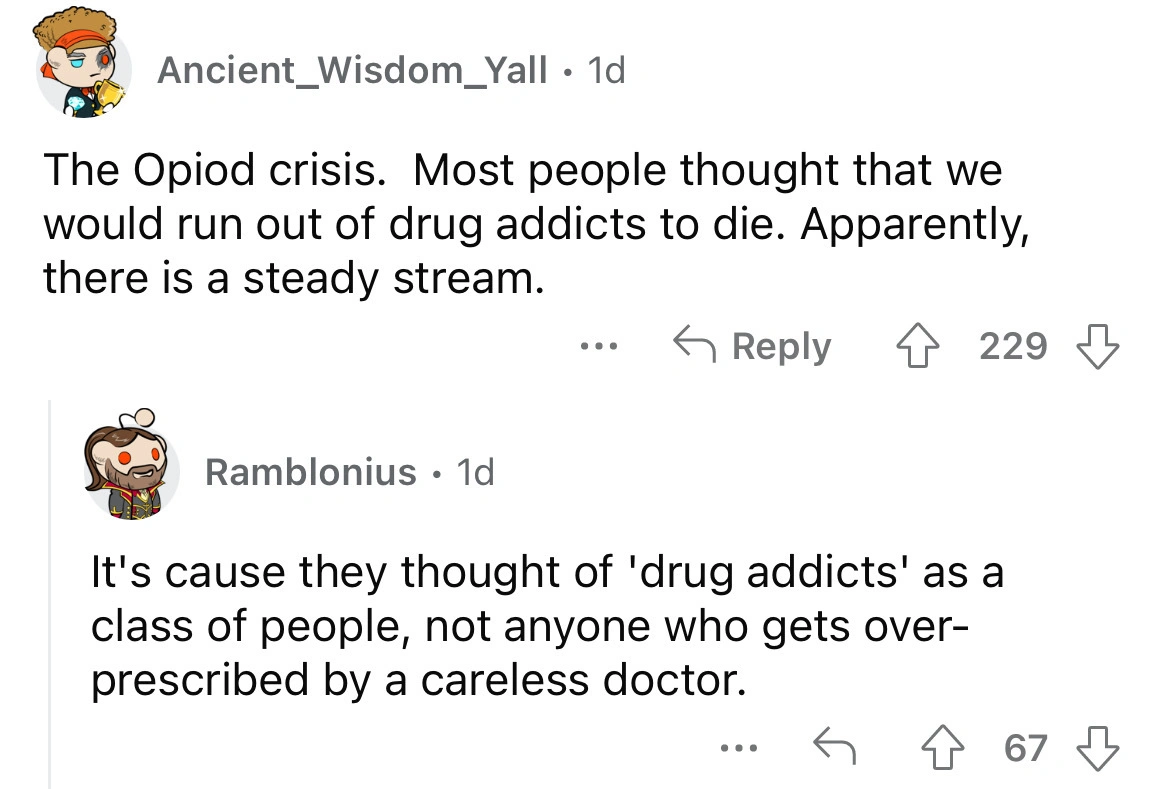Open the Ancient_Wisdom_Yall username link
The height and width of the screenshot is (789, 1170).
353,69
